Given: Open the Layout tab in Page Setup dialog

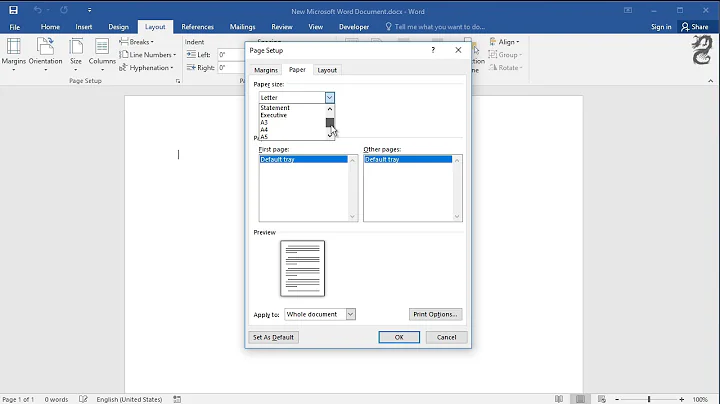Looking at the screenshot, I should tap(327, 70).
